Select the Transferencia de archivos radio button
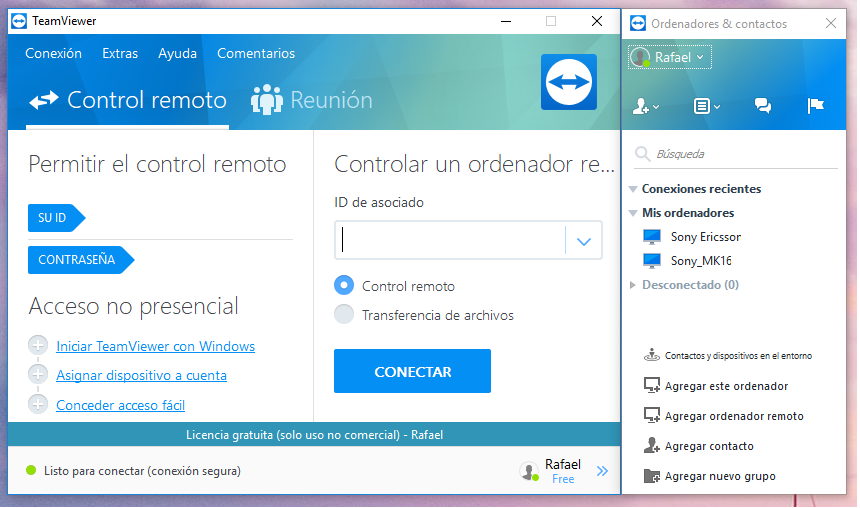This screenshot has height=508, width=860. (344, 314)
